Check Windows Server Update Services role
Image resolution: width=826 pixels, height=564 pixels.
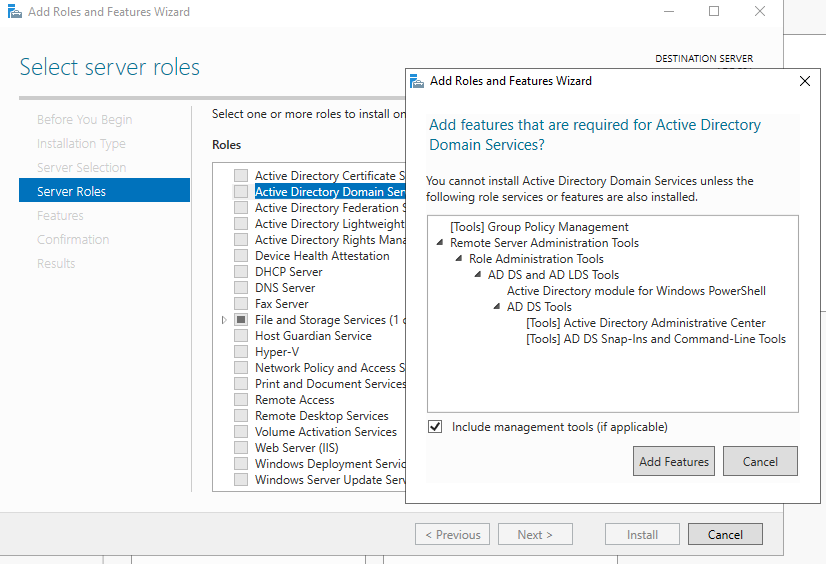[241, 480]
